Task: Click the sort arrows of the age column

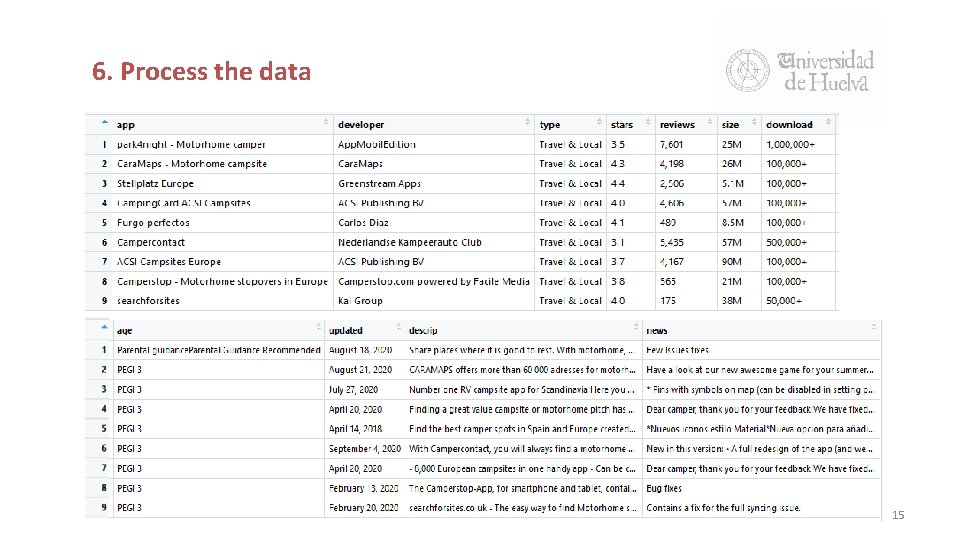Action: tap(318, 328)
